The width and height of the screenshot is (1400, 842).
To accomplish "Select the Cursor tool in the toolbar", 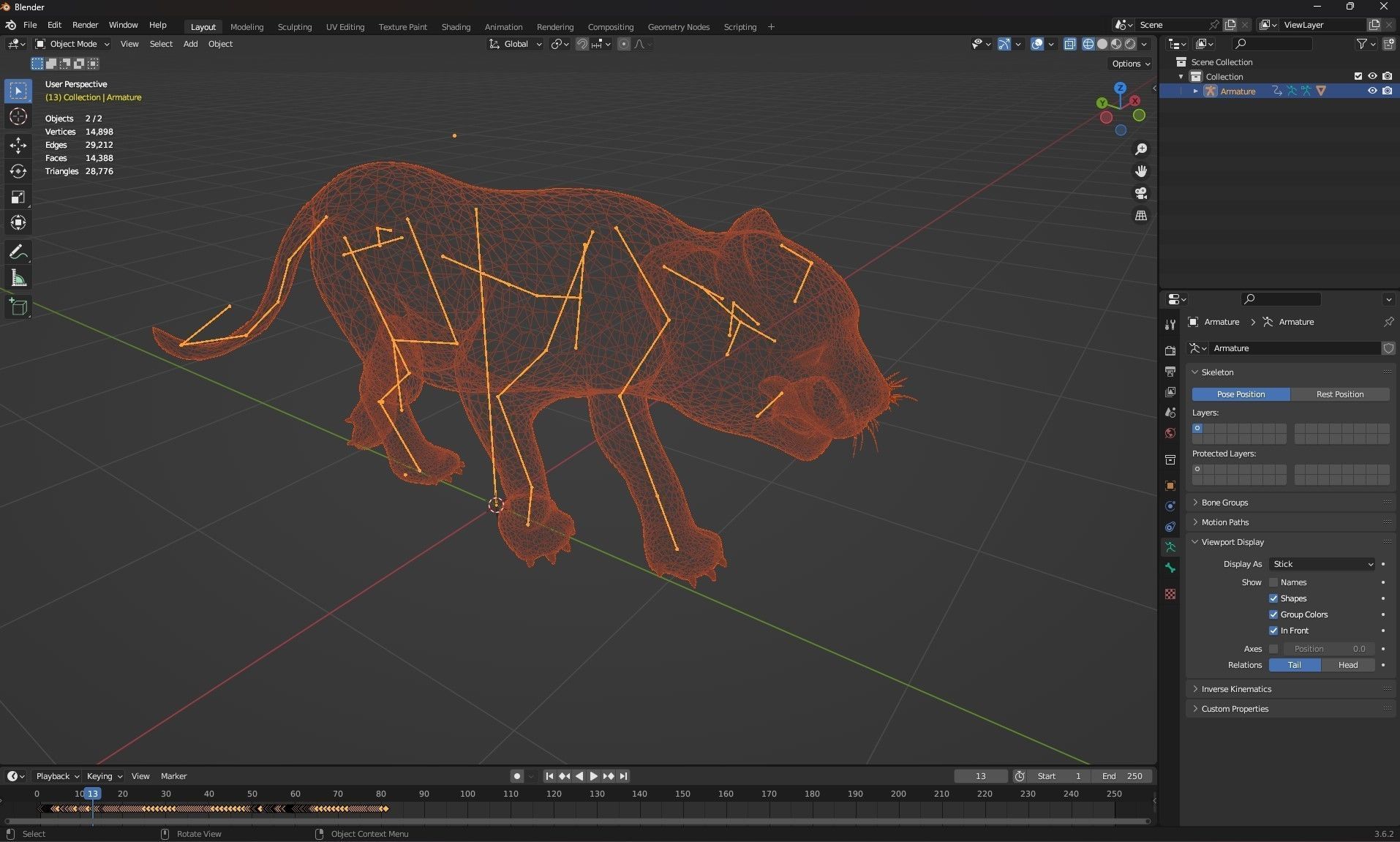I will [18, 116].
